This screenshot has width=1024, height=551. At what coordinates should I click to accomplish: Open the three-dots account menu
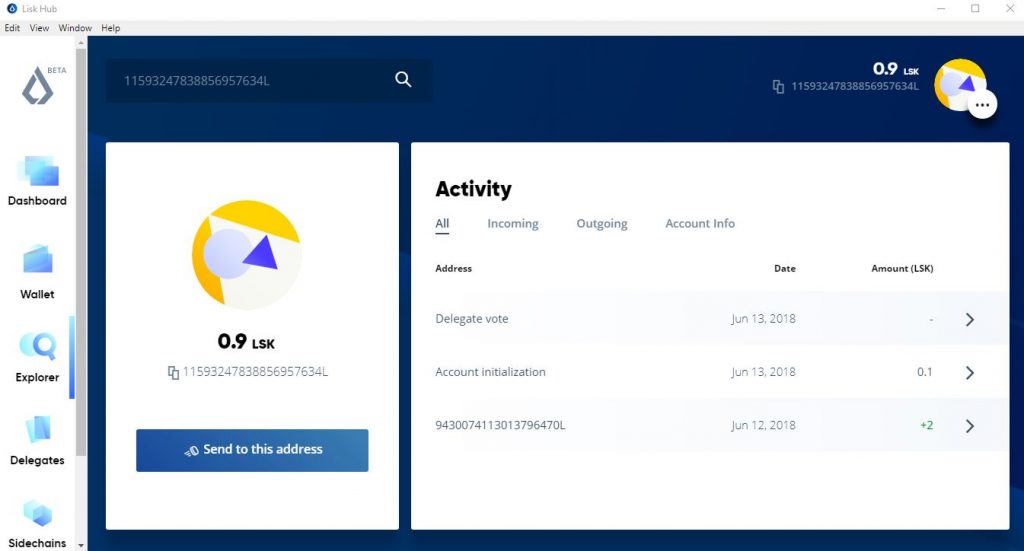tap(982, 104)
